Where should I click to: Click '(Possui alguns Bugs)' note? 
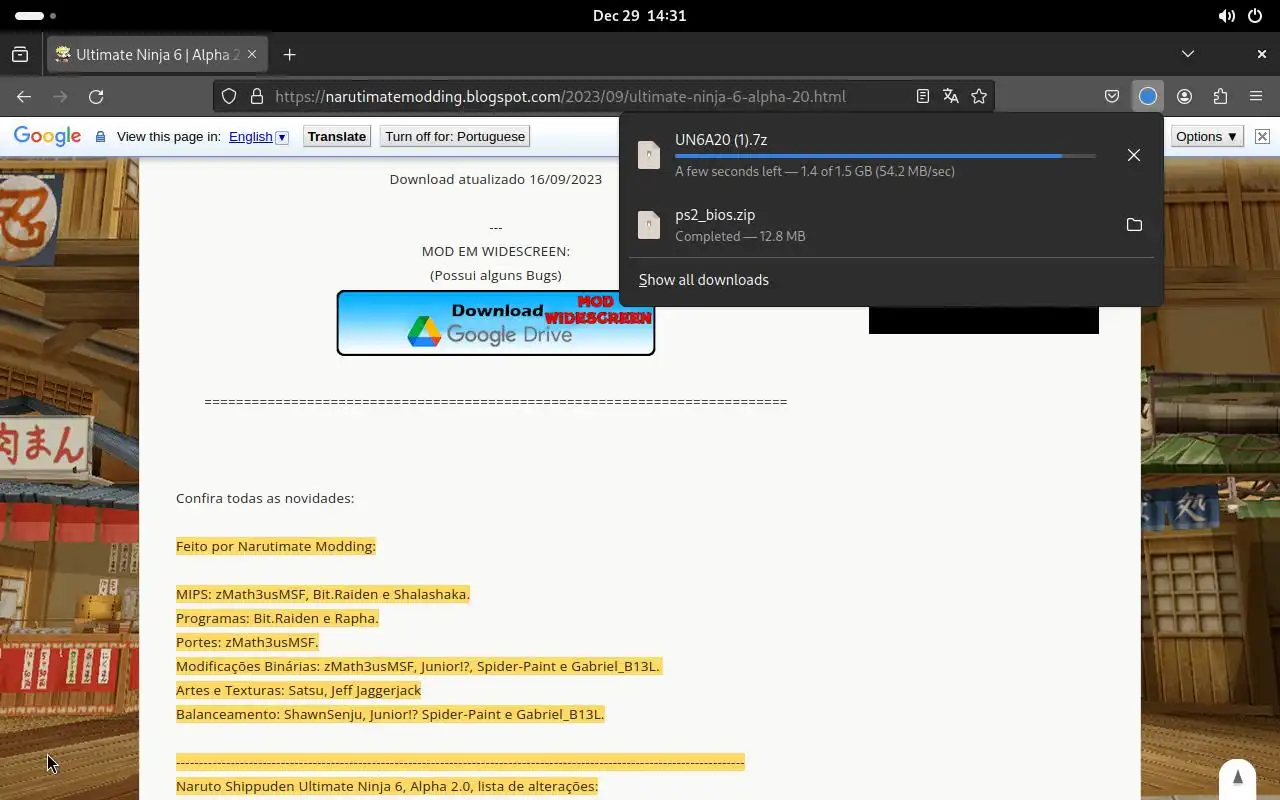tap(496, 275)
